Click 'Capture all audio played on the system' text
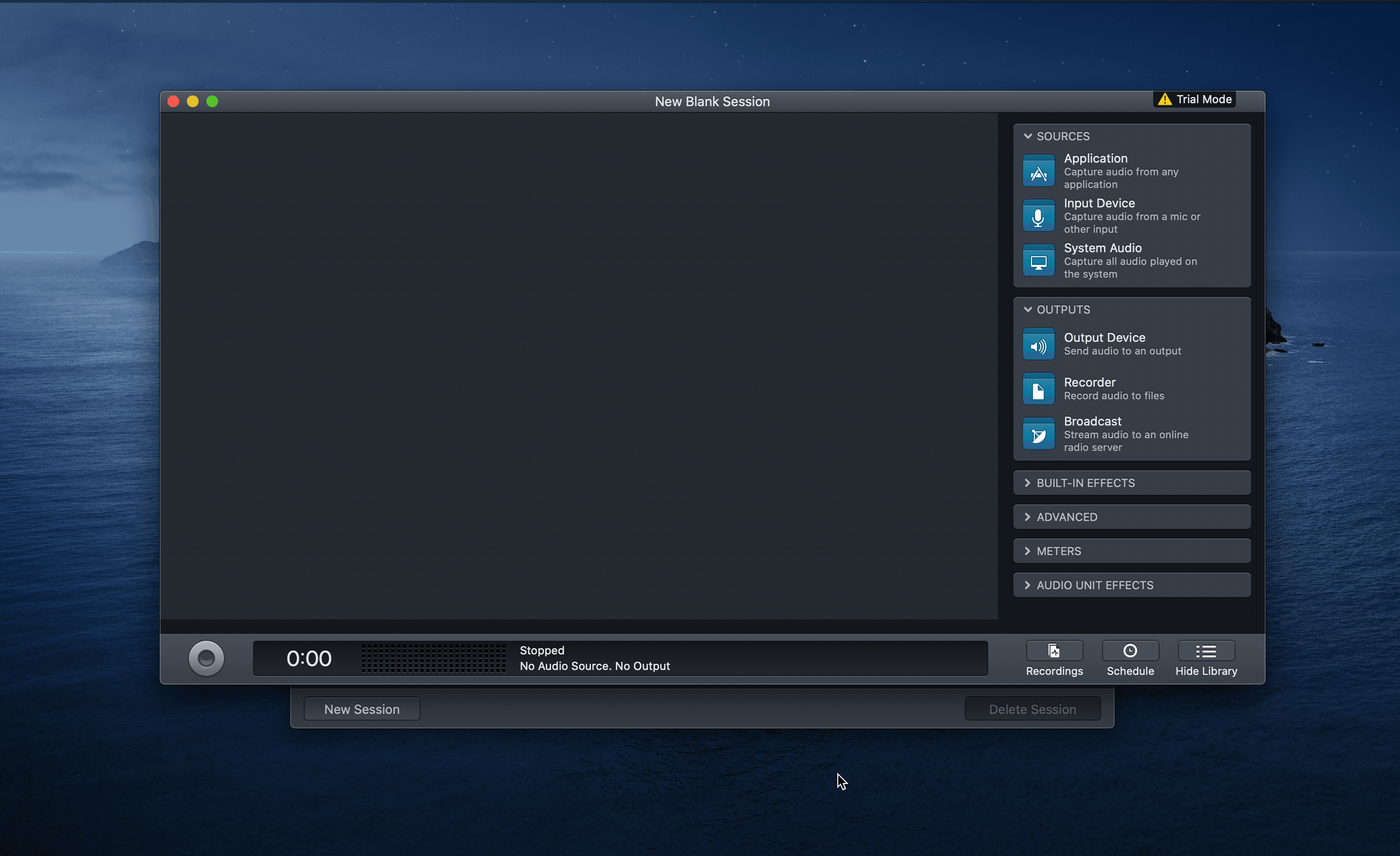 [1130, 268]
